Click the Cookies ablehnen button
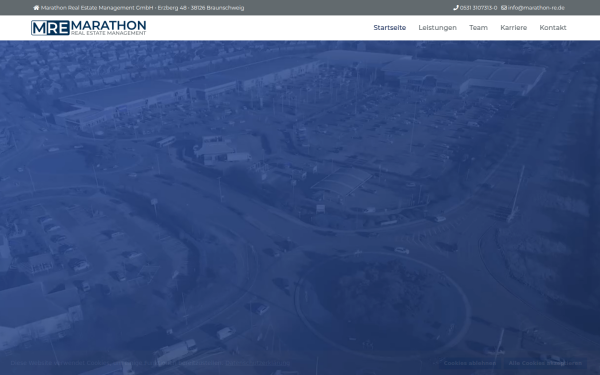Screen dimensions: 600x375 coord(470,363)
